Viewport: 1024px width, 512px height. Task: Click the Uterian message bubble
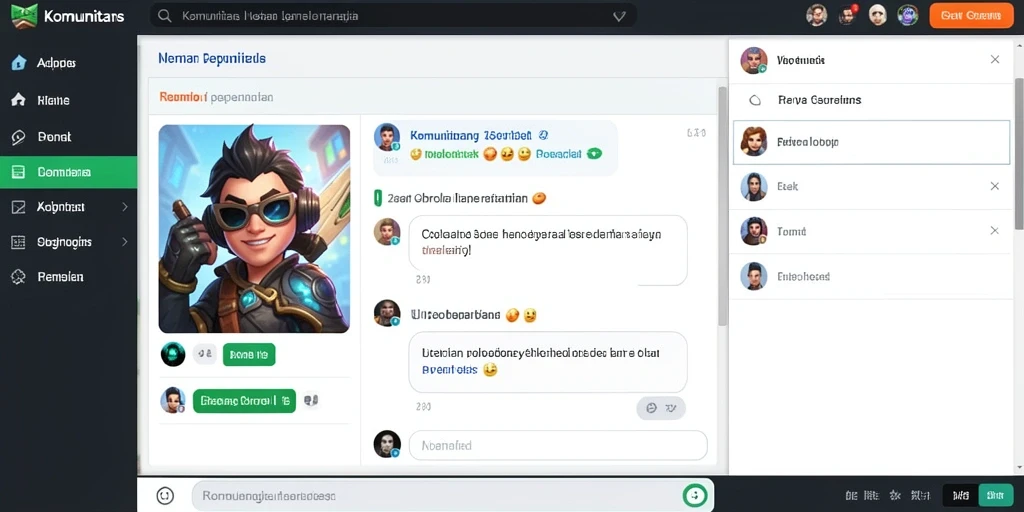(x=548, y=362)
